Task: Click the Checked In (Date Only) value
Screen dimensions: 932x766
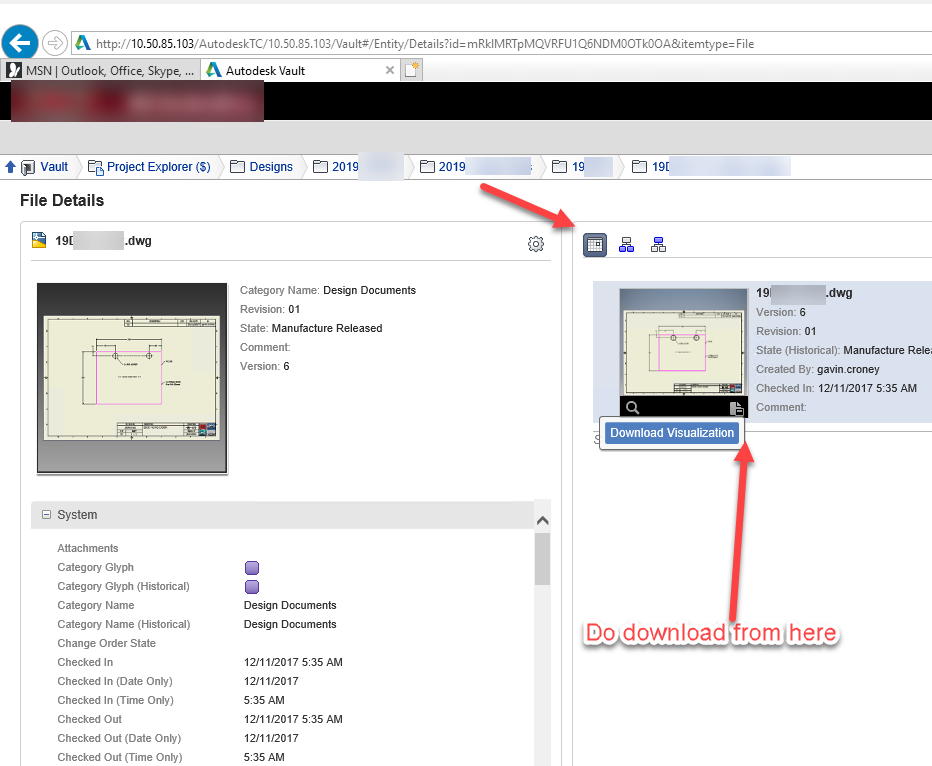Action: tap(271, 681)
